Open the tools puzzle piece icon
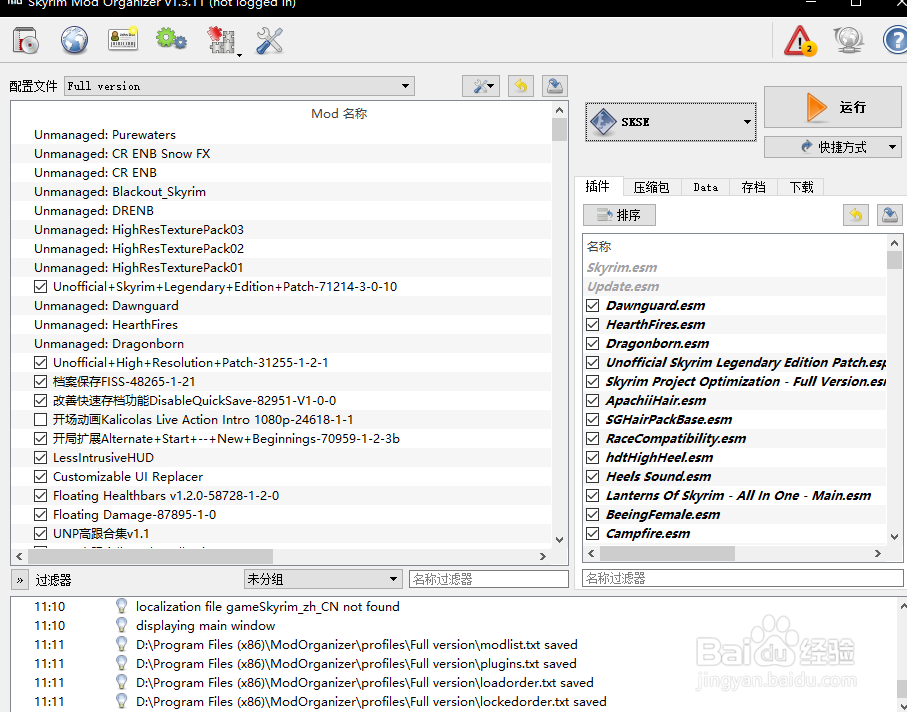 pos(221,40)
